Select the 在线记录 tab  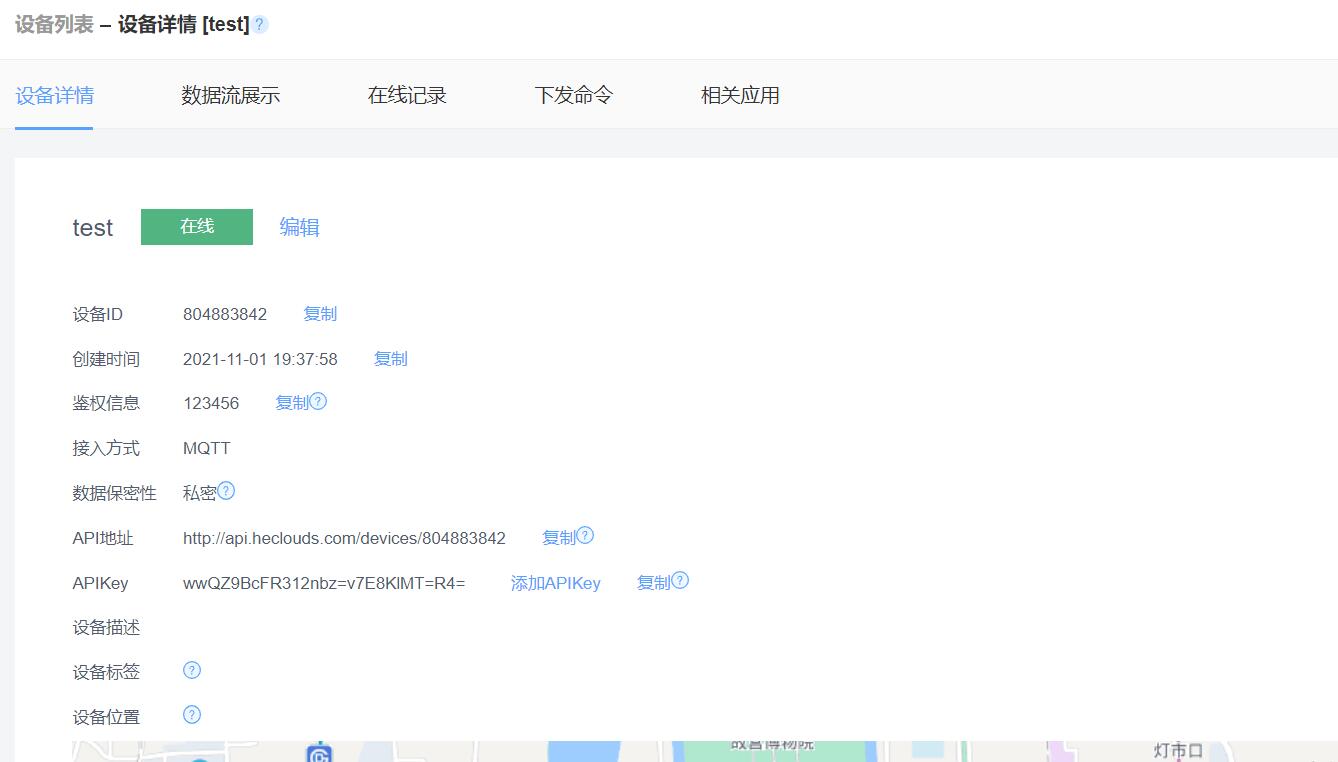pyautogui.click(x=407, y=94)
